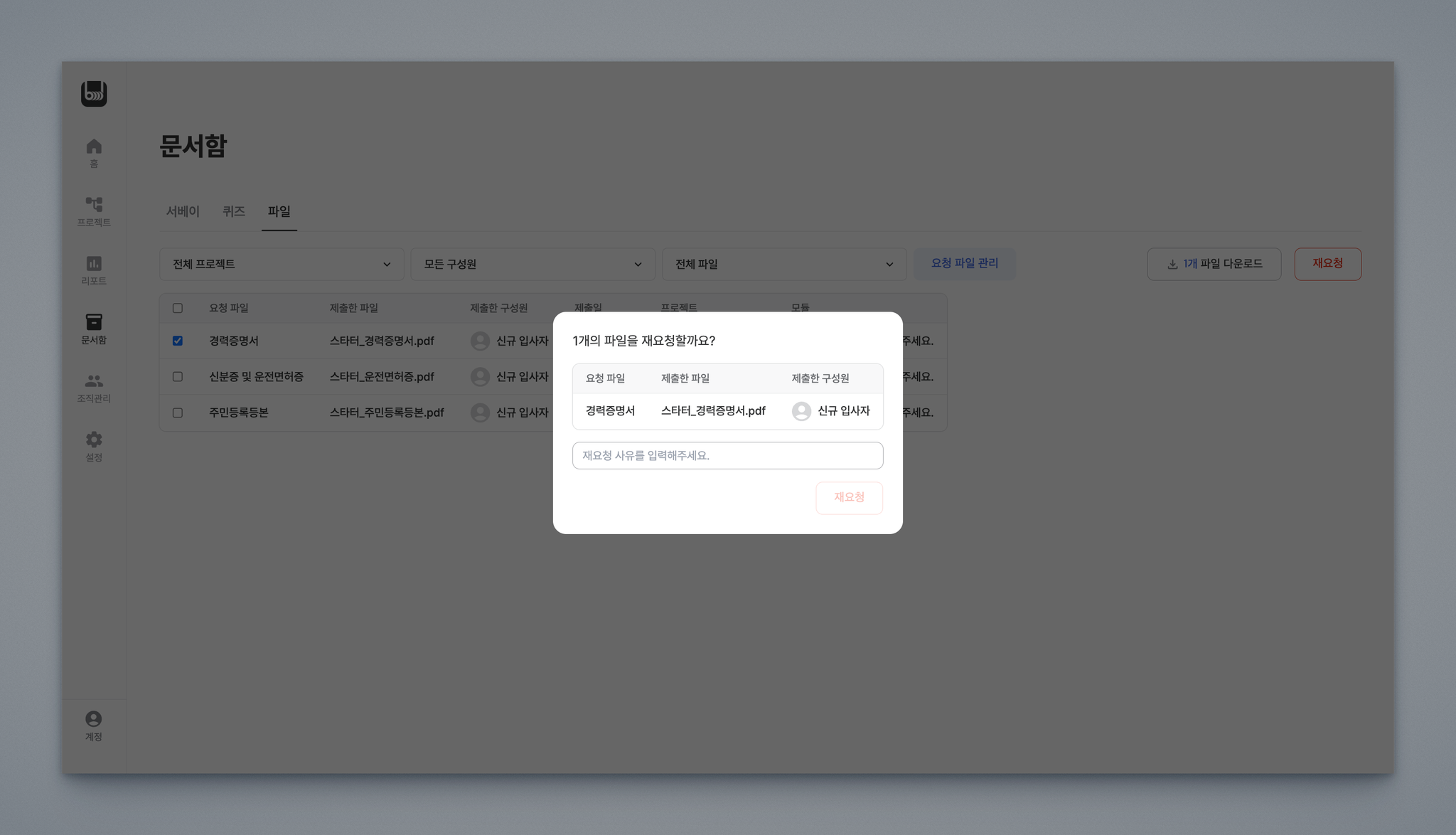Expand the 전체 파일 dropdown

pyautogui.click(x=783, y=264)
